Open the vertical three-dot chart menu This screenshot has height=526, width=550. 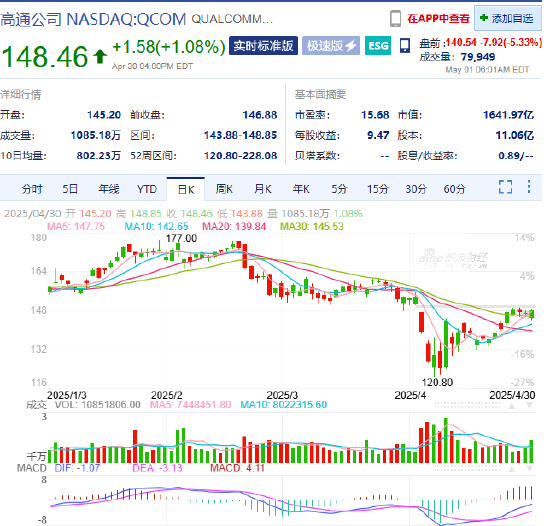coord(529,187)
